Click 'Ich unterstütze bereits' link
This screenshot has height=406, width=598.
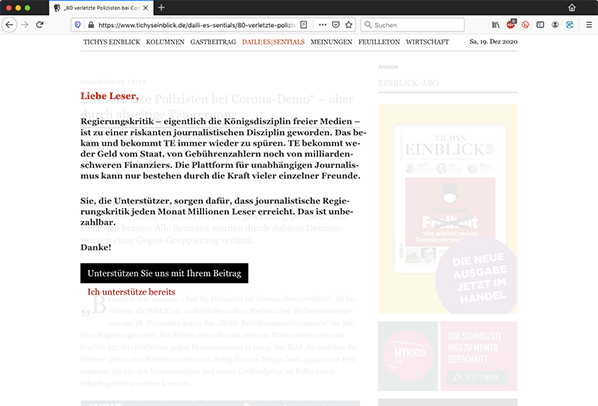click(x=131, y=292)
